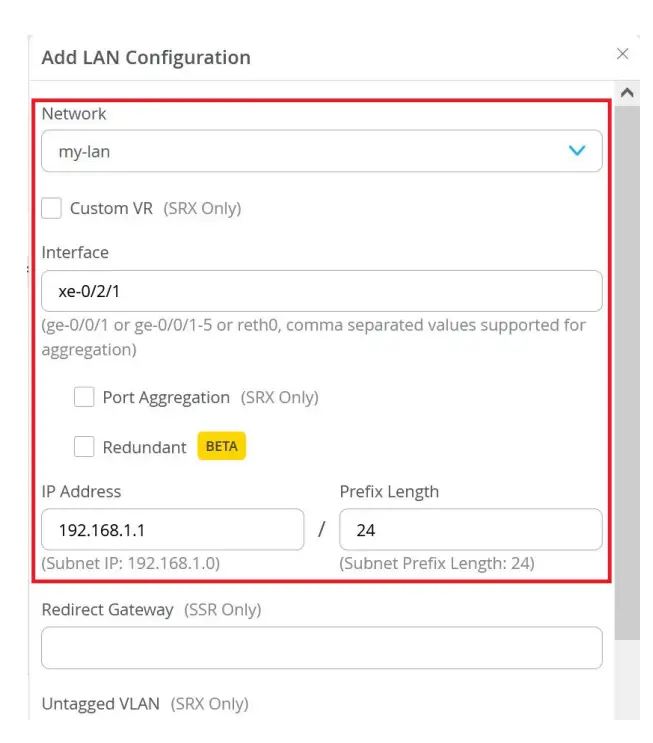Click the "Add LAN Configuration" title
The image size is (653, 743).
pyautogui.click(x=146, y=58)
